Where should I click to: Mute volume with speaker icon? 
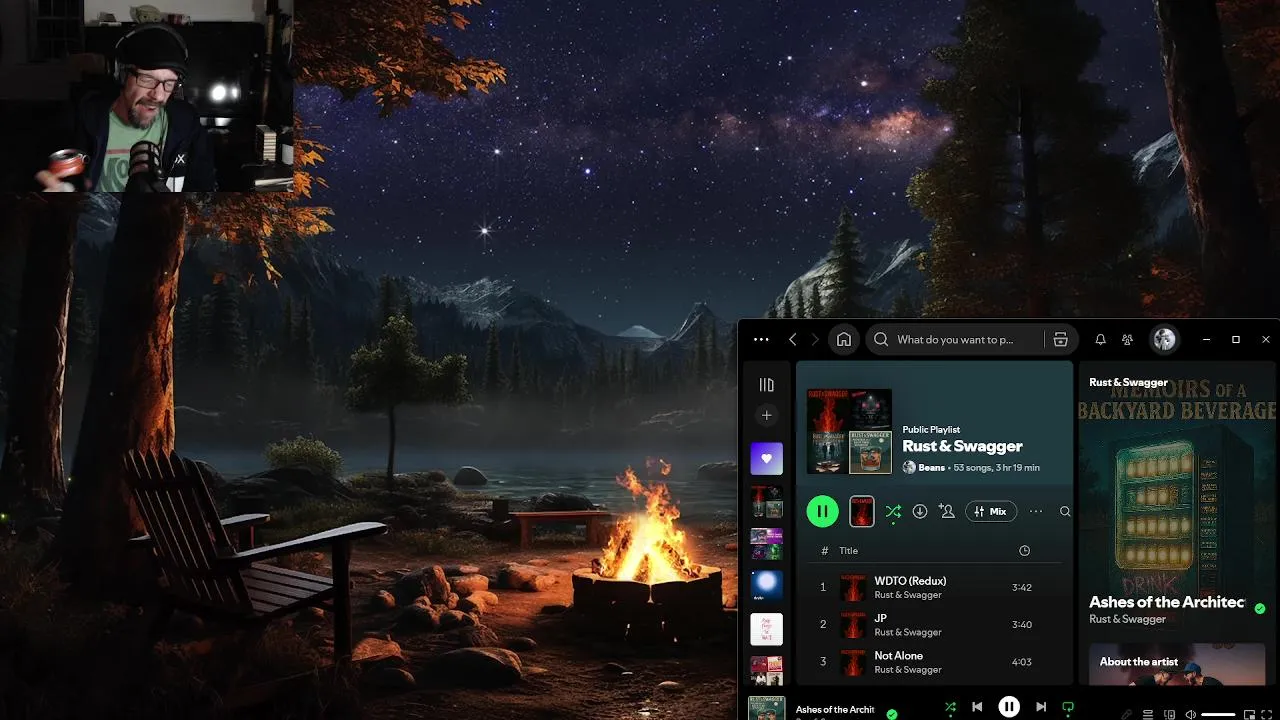click(1190, 715)
